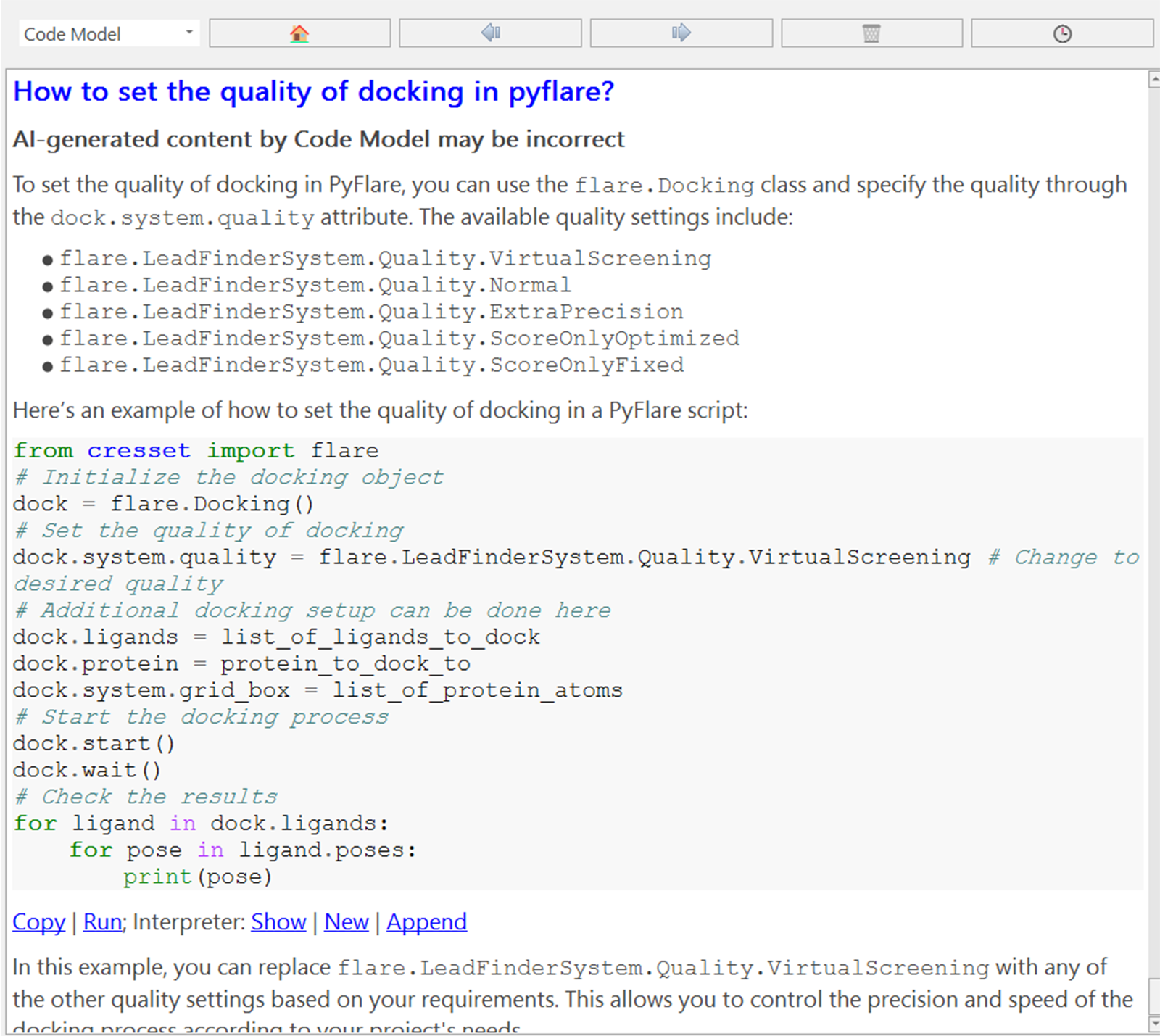Click the 'dock = flare.Docking()' code line

(x=164, y=504)
